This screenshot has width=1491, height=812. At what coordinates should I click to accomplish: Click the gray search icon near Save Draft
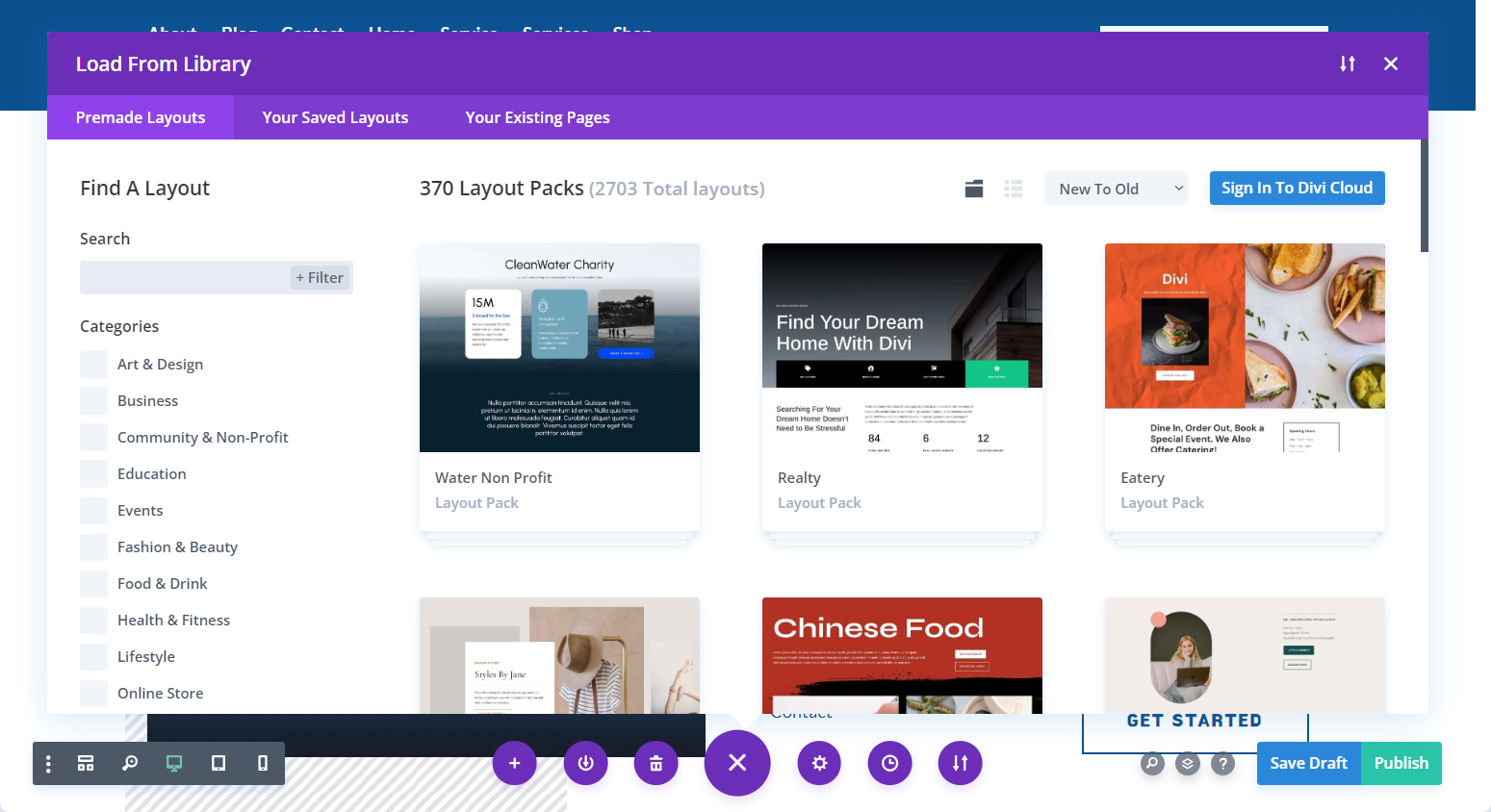(1152, 764)
